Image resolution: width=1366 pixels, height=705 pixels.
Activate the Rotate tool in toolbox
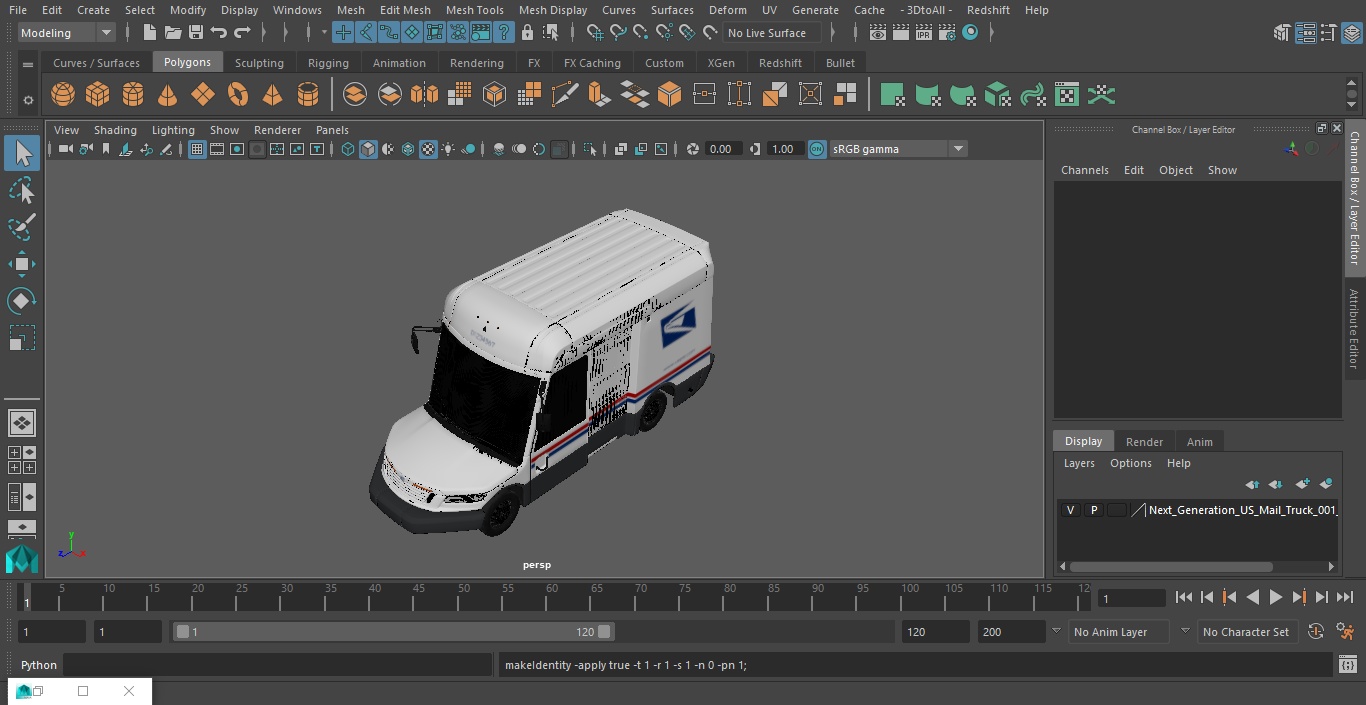[x=22, y=301]
